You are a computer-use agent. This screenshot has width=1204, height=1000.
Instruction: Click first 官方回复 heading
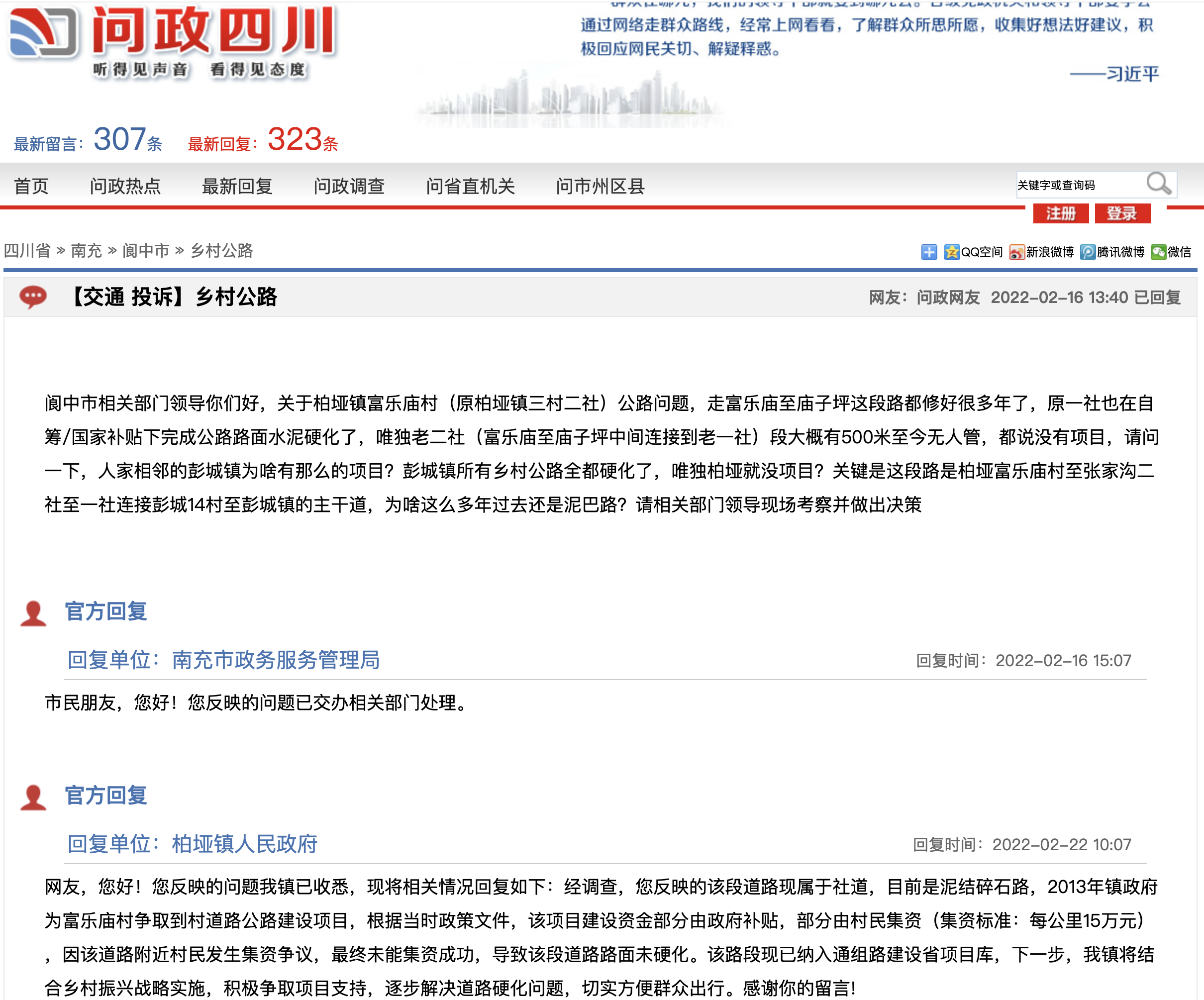pyautogui.click(x=106, y=611)
